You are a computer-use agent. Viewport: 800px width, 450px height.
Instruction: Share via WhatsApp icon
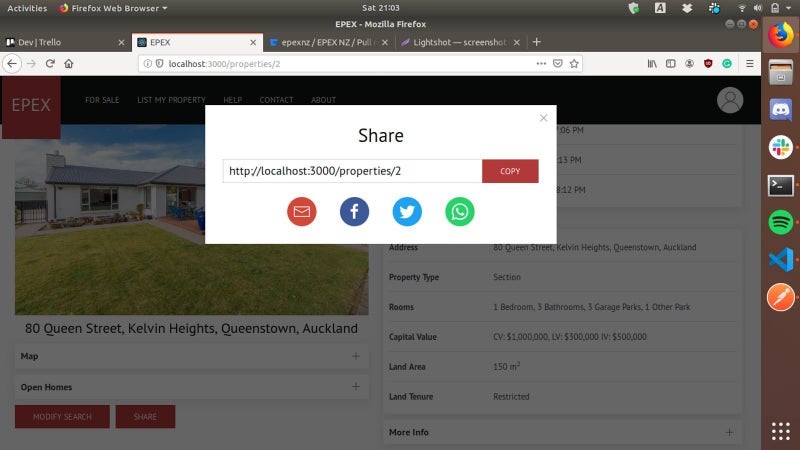tap(459, 211)
